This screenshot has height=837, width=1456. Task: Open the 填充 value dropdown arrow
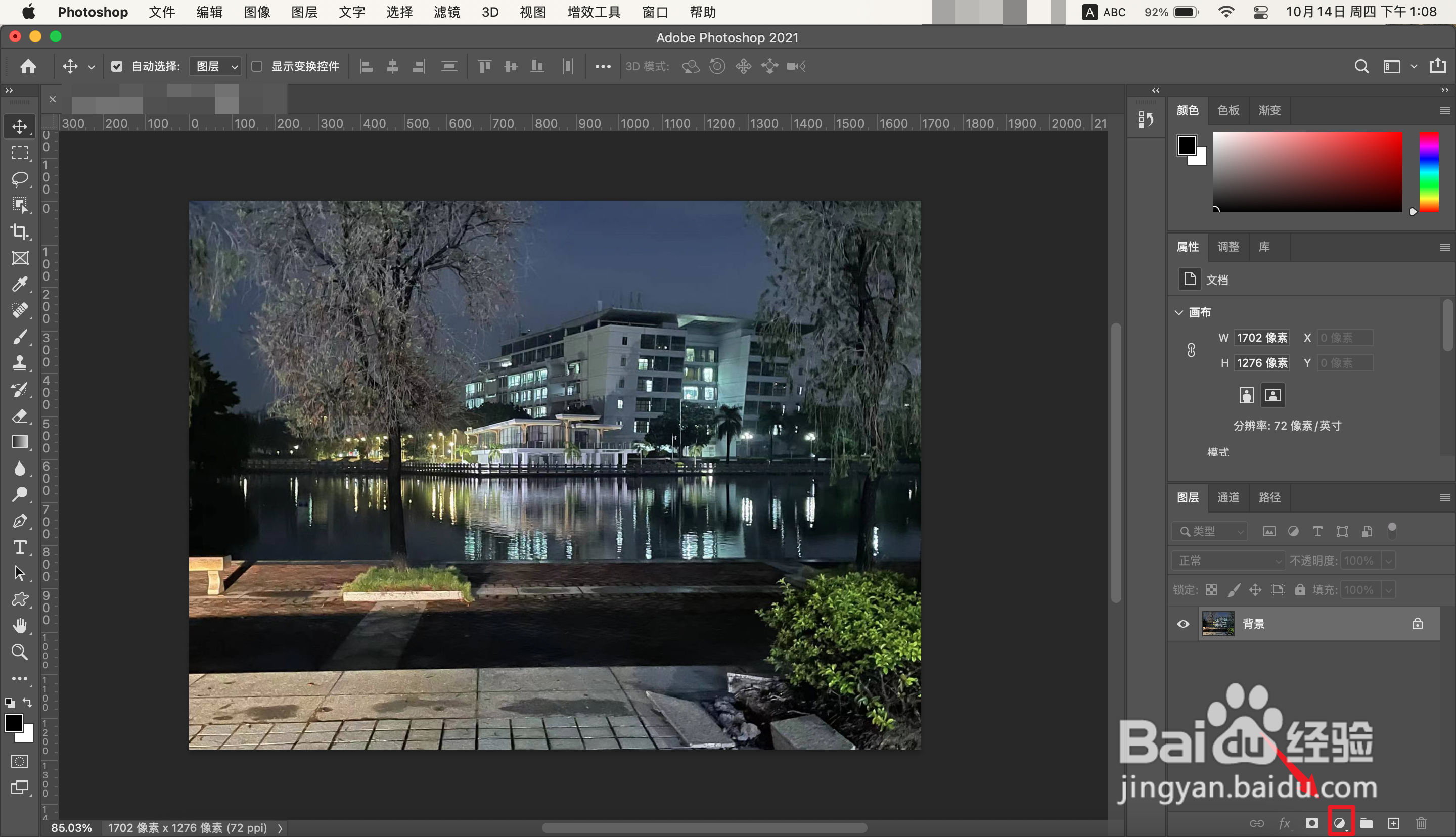pos(1388,590)
